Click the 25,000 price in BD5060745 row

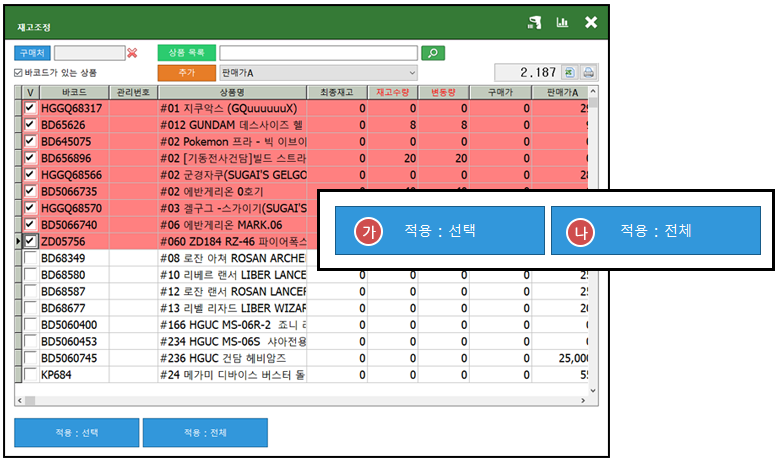(573, 358)
